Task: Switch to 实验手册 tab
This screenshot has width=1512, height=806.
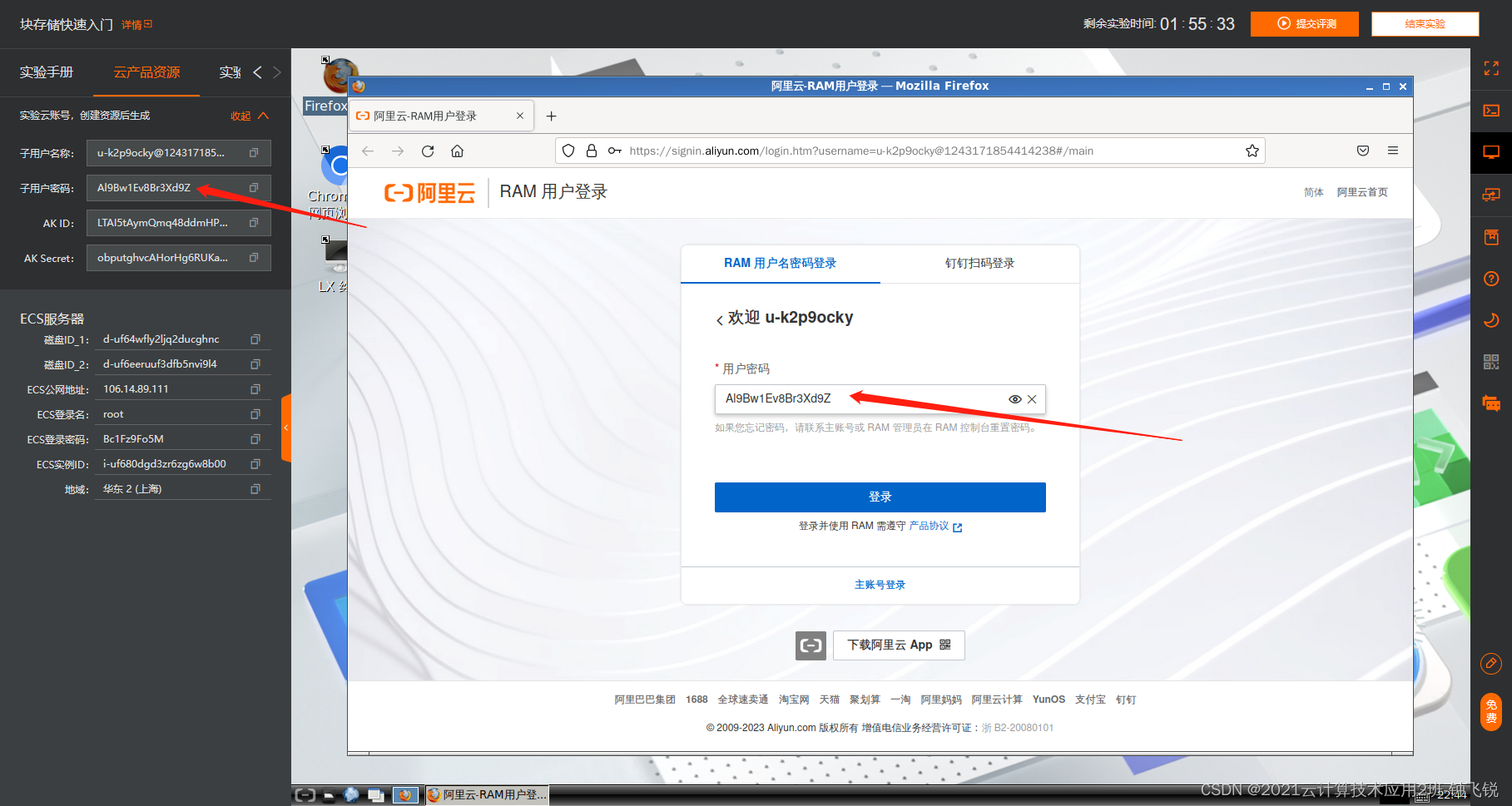Action: 47,72
